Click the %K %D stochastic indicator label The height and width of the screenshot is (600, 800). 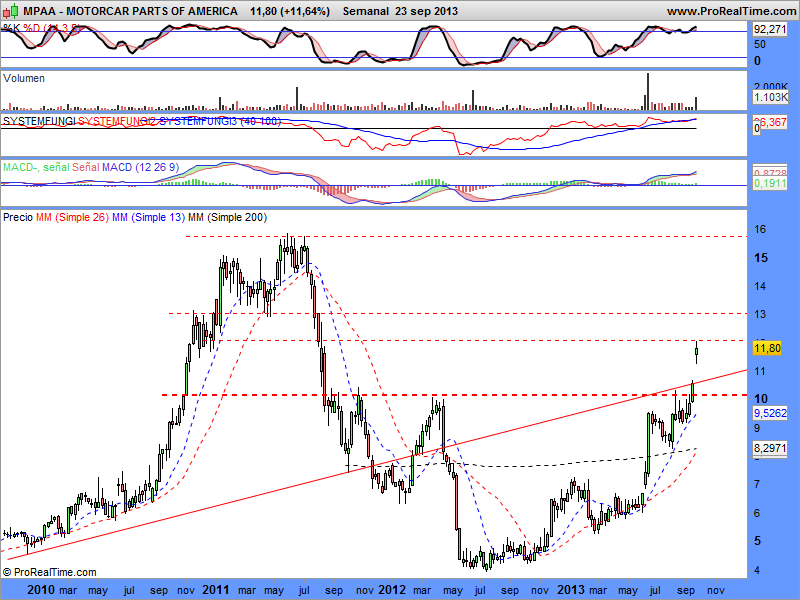click(41, 28)
